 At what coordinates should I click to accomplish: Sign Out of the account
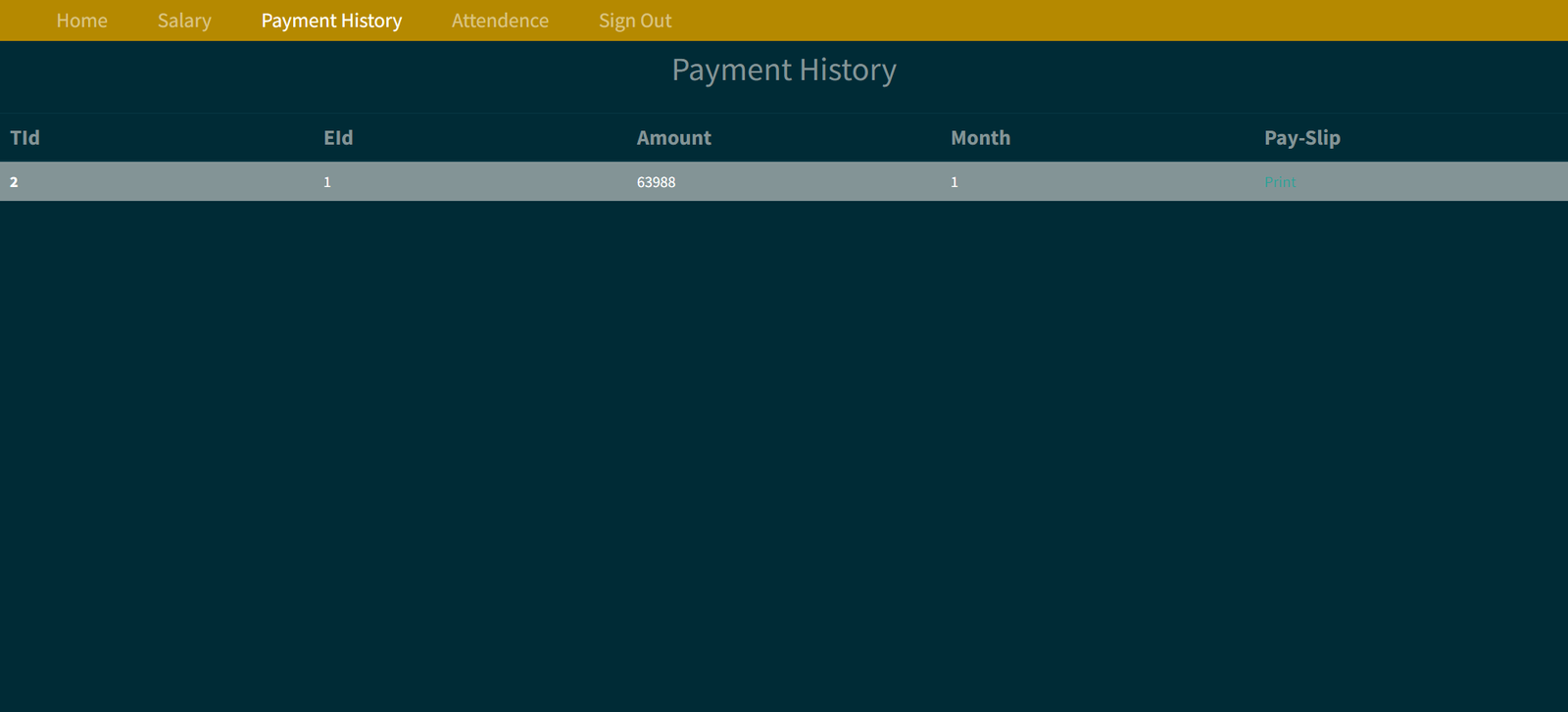[635, 21]
